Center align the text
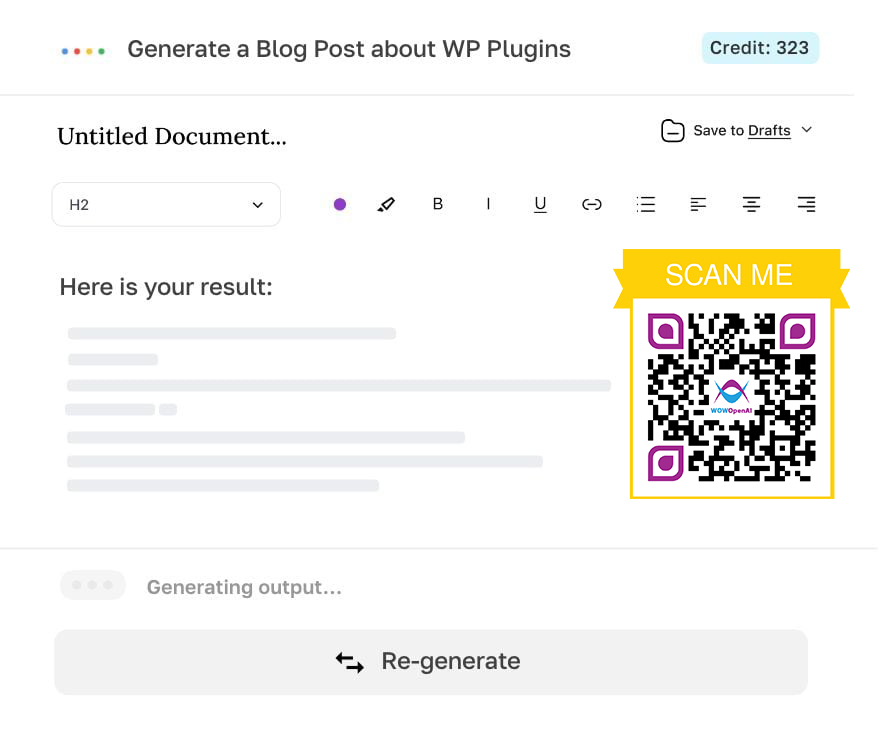 pyautogui.click(x=751, y=204)
